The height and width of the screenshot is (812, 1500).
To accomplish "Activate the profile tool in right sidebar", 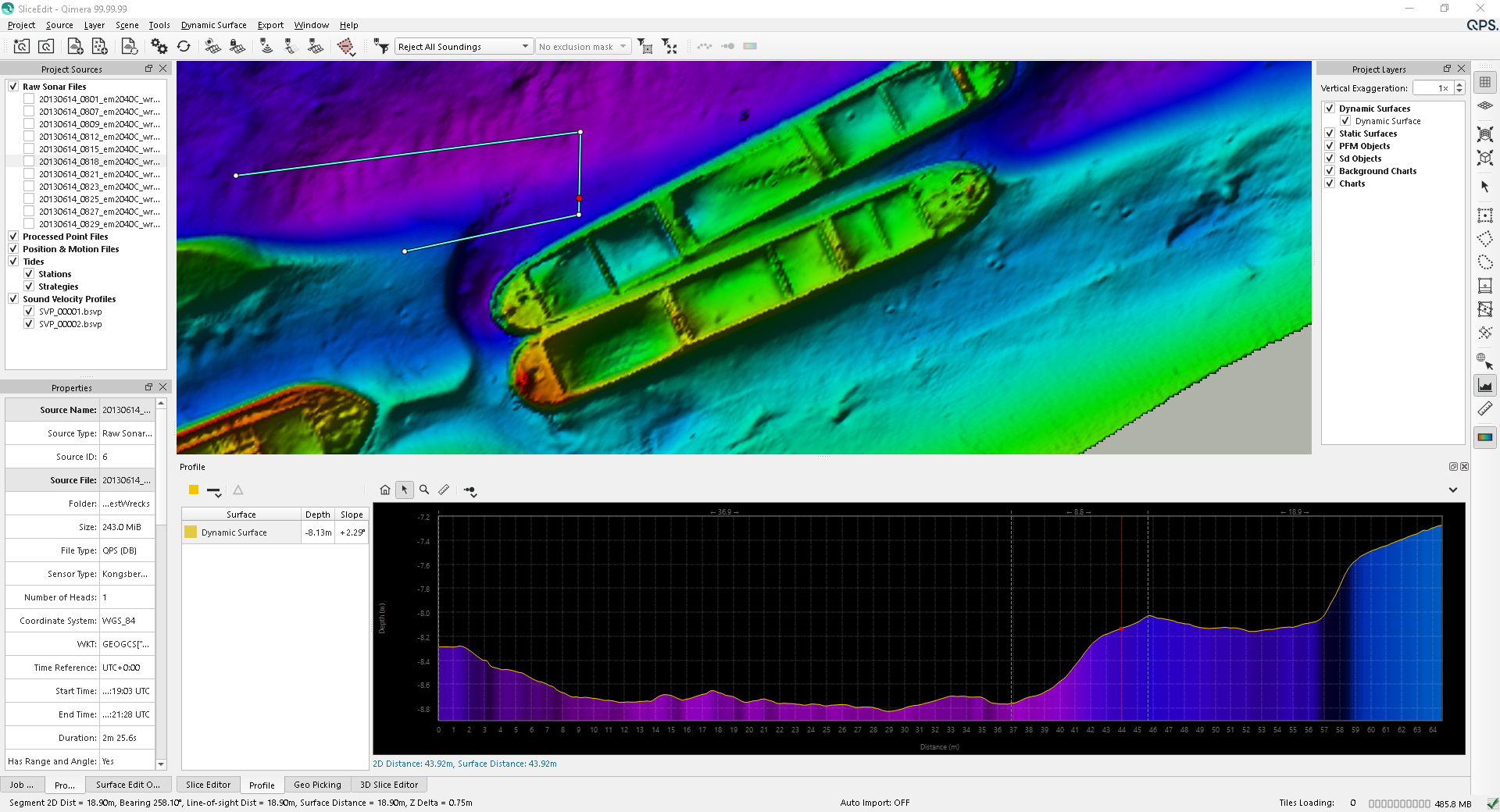I will click(x=1484, y=386).
